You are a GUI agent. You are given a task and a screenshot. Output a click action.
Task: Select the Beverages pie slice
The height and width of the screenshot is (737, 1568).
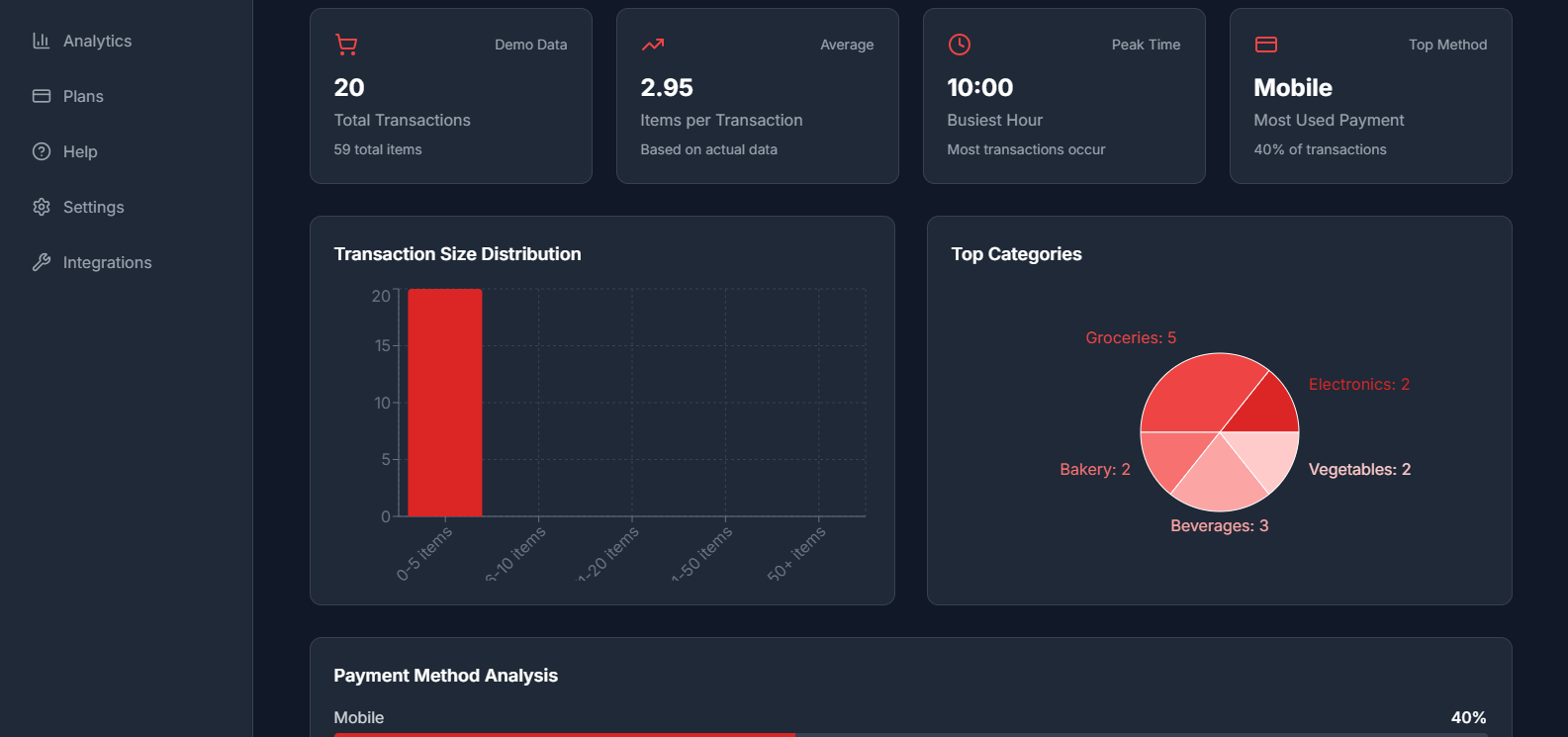point(1219,480)
